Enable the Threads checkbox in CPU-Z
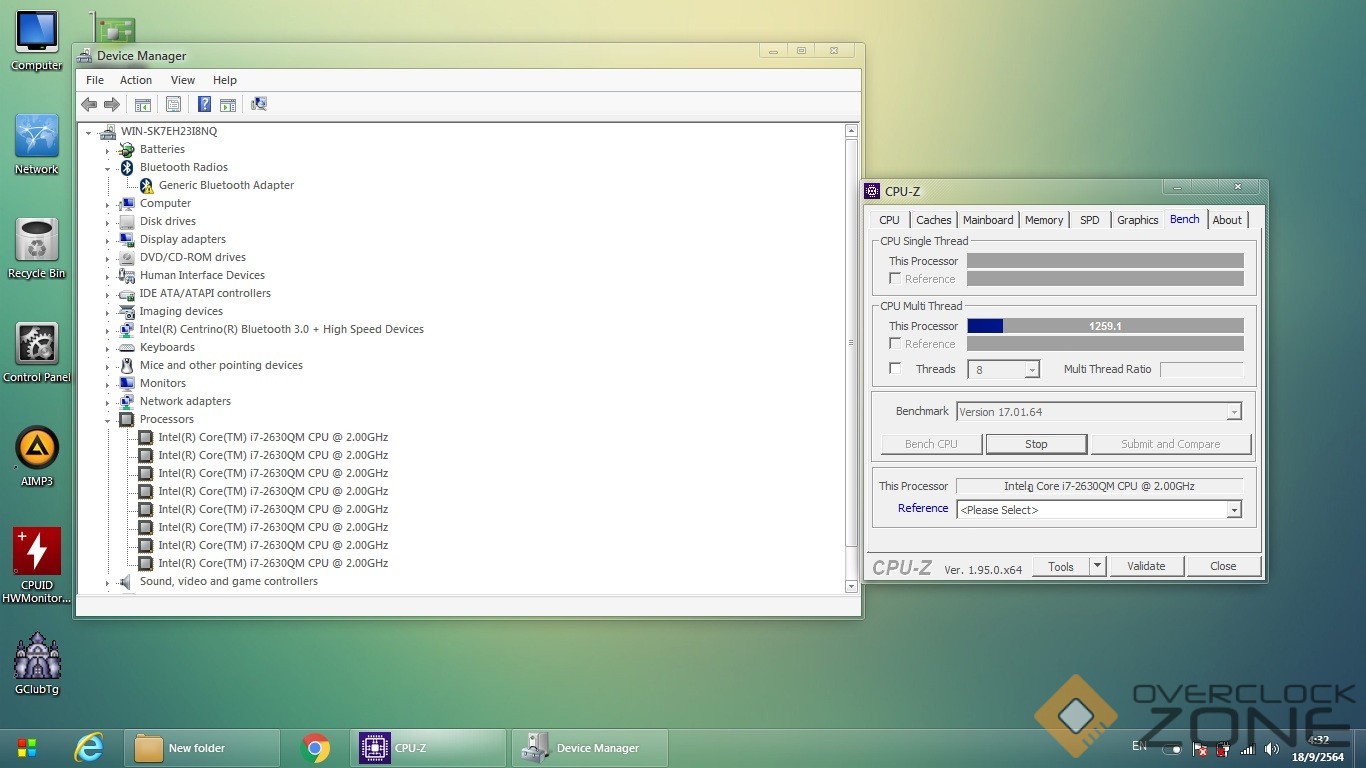This screenshot has width=1366, height=768. point(895,369)
